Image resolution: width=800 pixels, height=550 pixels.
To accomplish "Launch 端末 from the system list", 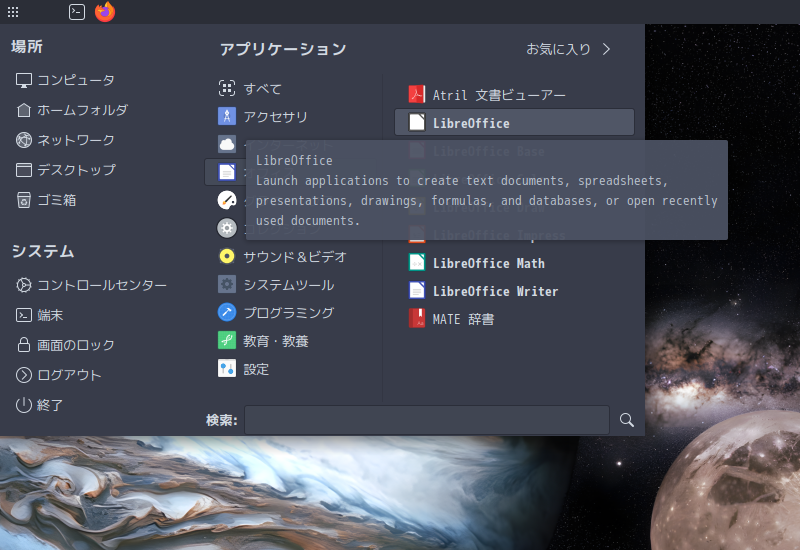I will (39, 315).
